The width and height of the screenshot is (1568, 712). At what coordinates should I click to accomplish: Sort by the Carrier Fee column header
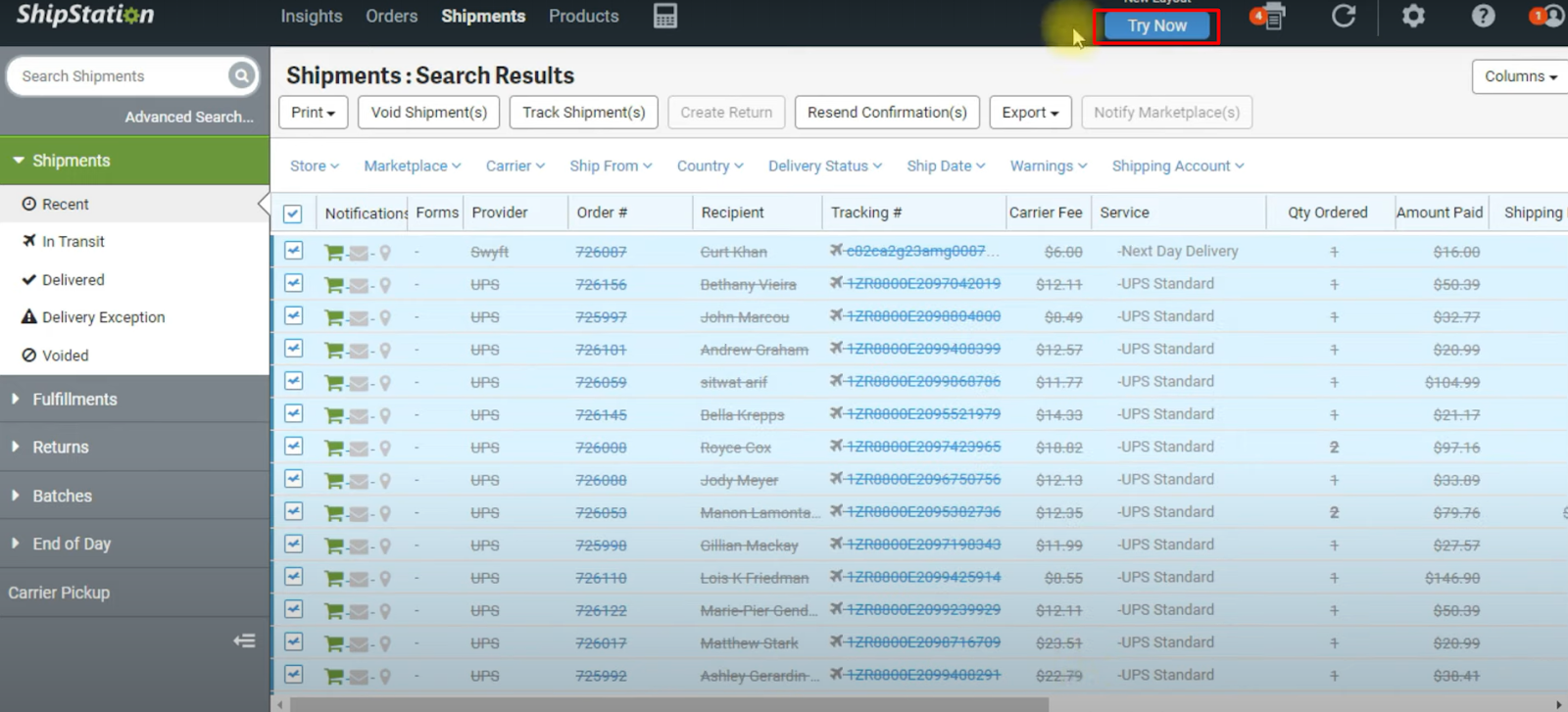(1046, 213)
